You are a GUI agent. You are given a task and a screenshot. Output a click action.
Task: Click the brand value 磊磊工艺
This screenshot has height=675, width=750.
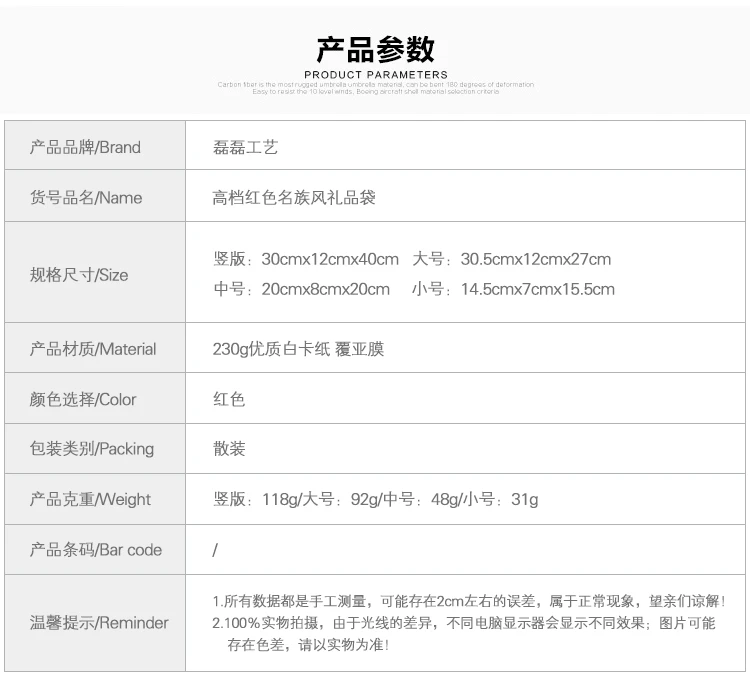[245, 147]
